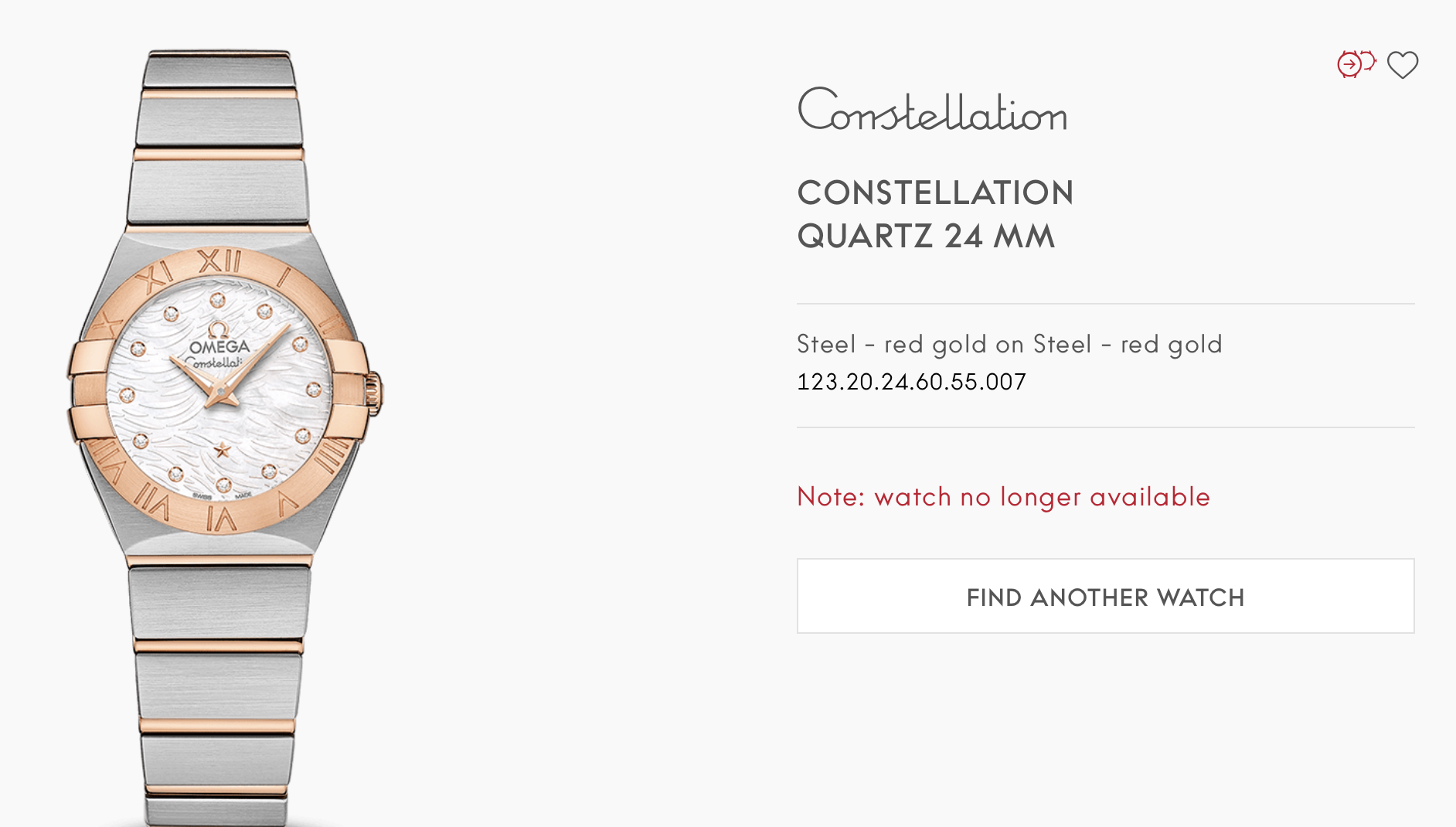Click the VI numeral on the bezel
1456x827 pixels.
coord(221,519)
